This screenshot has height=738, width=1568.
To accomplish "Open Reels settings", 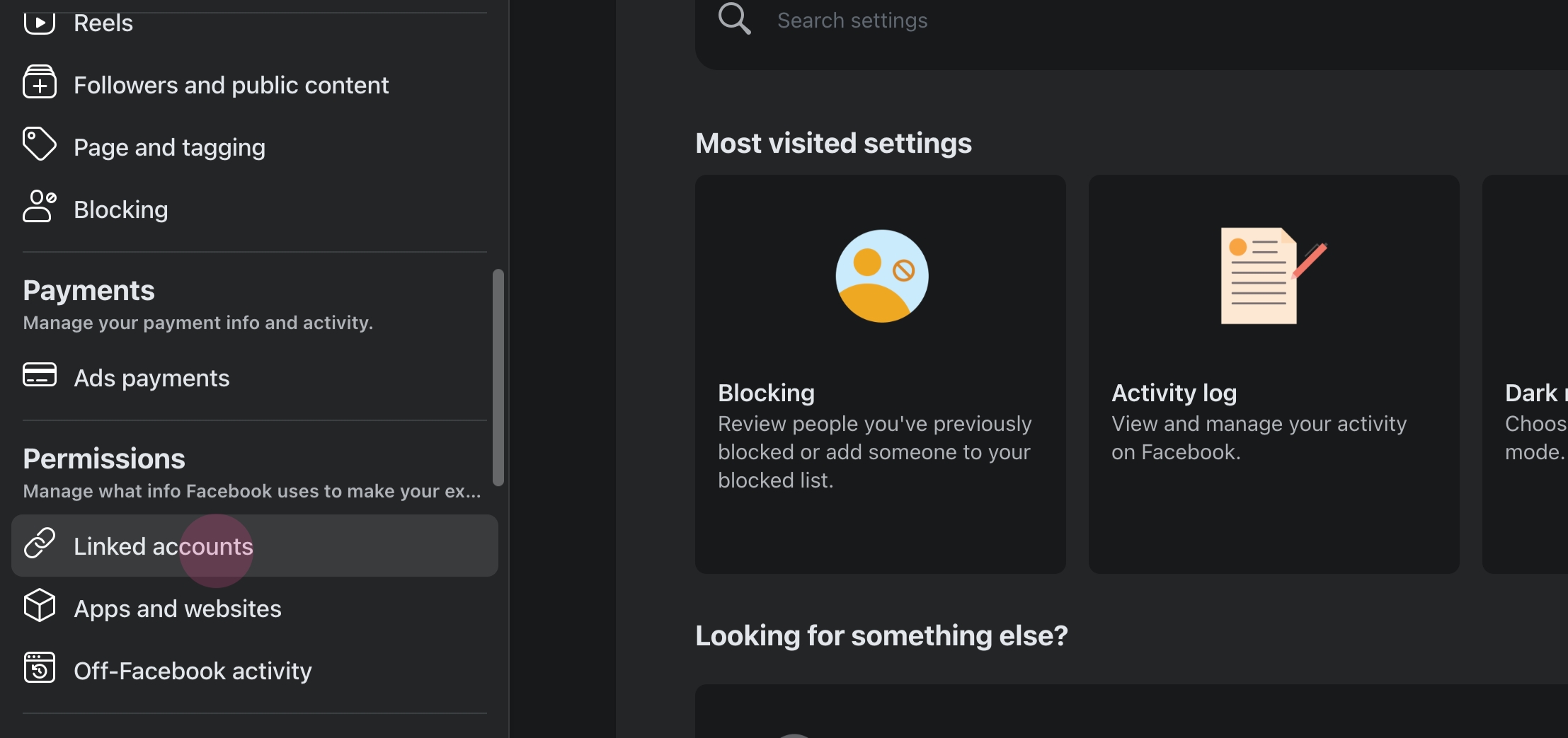I will [103, 23].
